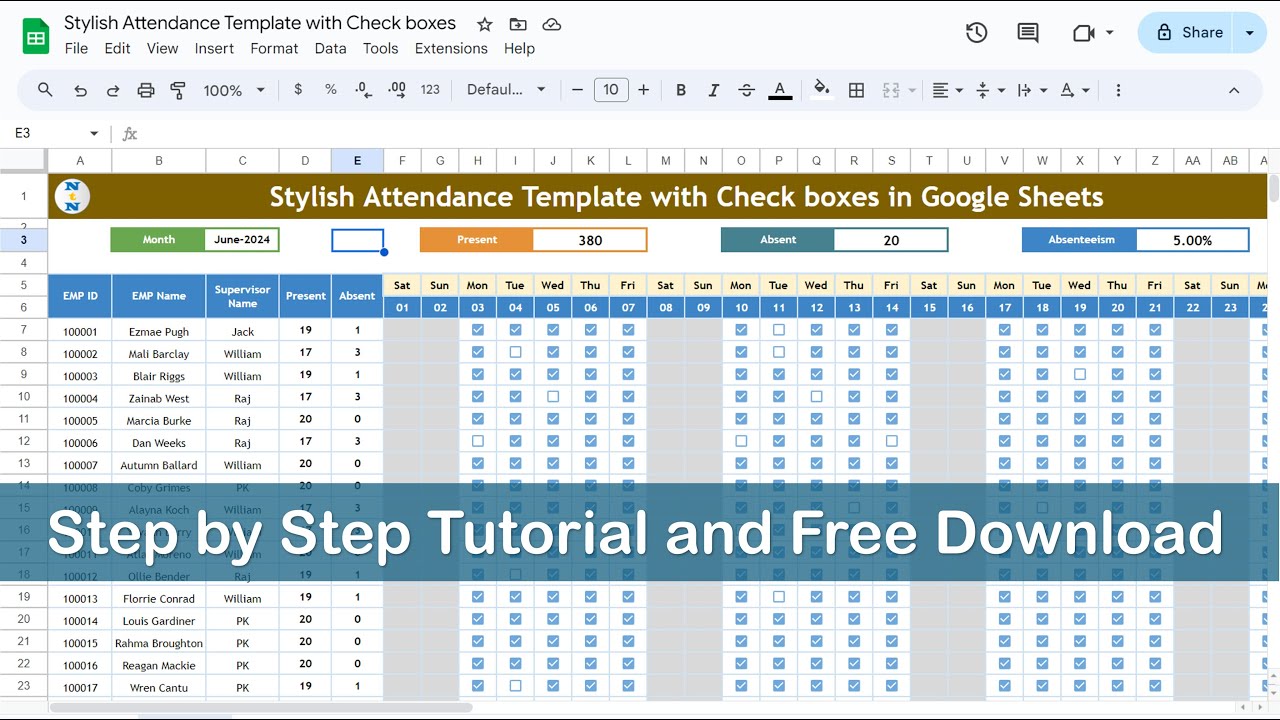Open more number formats 123

[x=430, y=90]
